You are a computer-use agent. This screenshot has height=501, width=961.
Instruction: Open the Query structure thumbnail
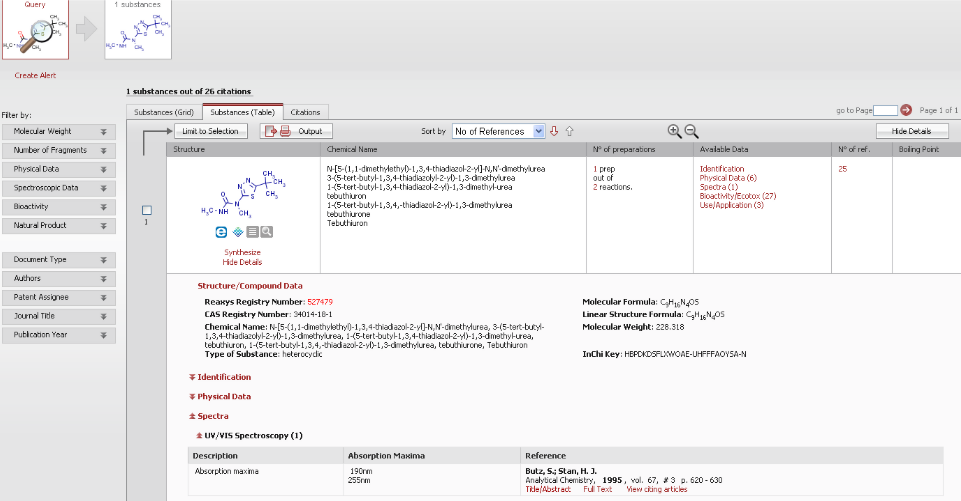click(x=35, y=29)
